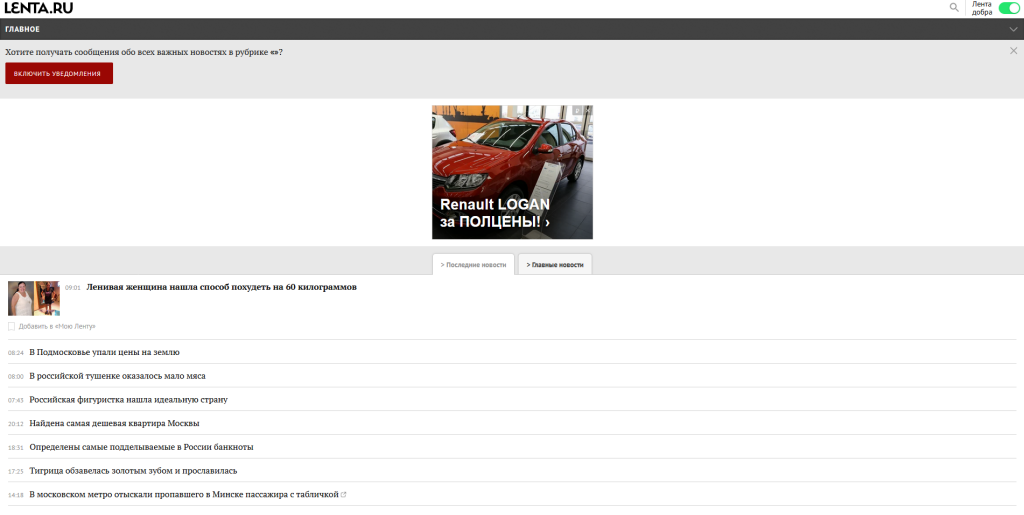Close the notifications prompt banner
Screen dimensions: 1024x515
click(x=1014, y=51)
